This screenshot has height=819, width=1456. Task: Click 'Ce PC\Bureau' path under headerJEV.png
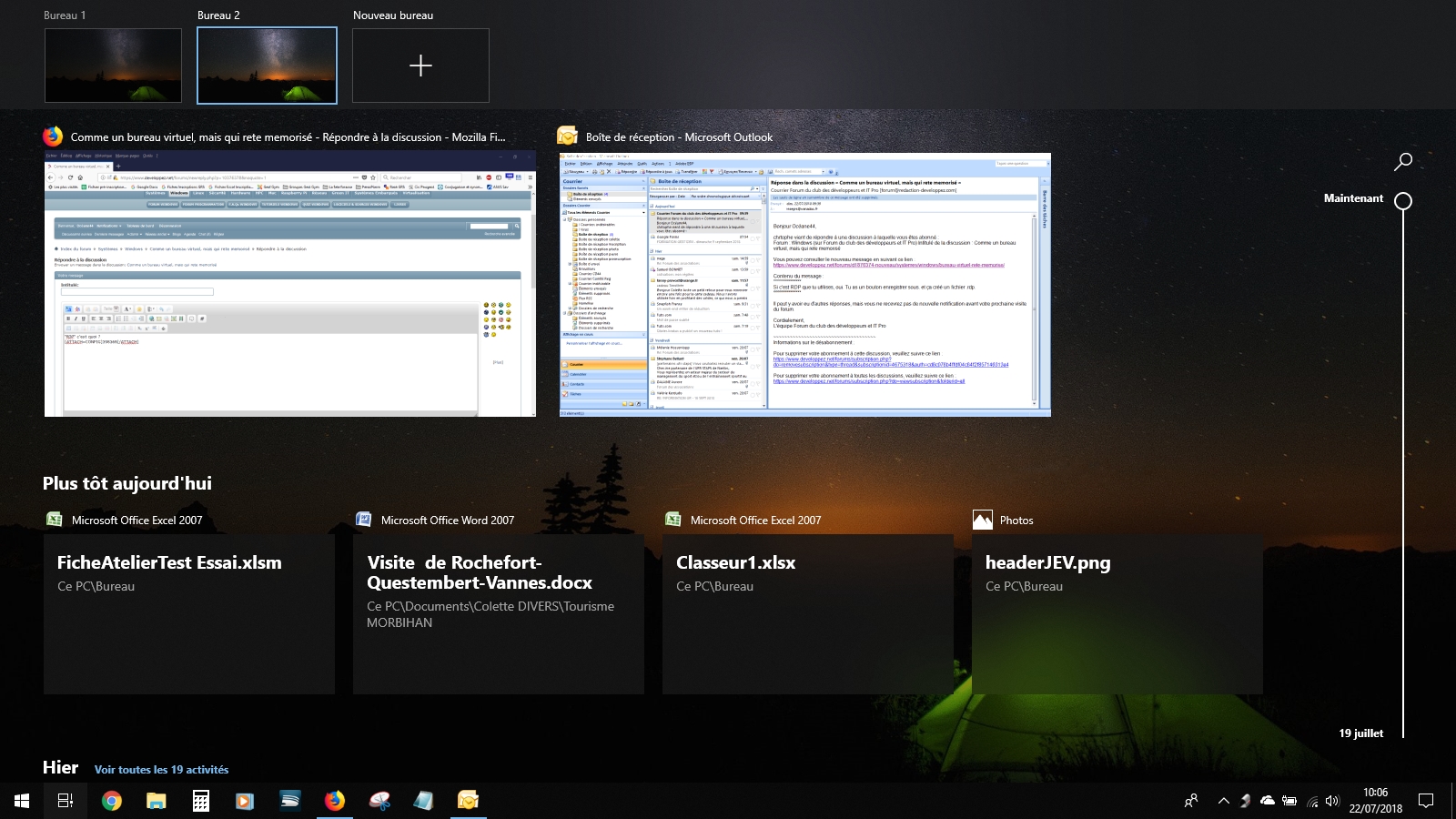pyautogui.click(x=1024, y=587)
